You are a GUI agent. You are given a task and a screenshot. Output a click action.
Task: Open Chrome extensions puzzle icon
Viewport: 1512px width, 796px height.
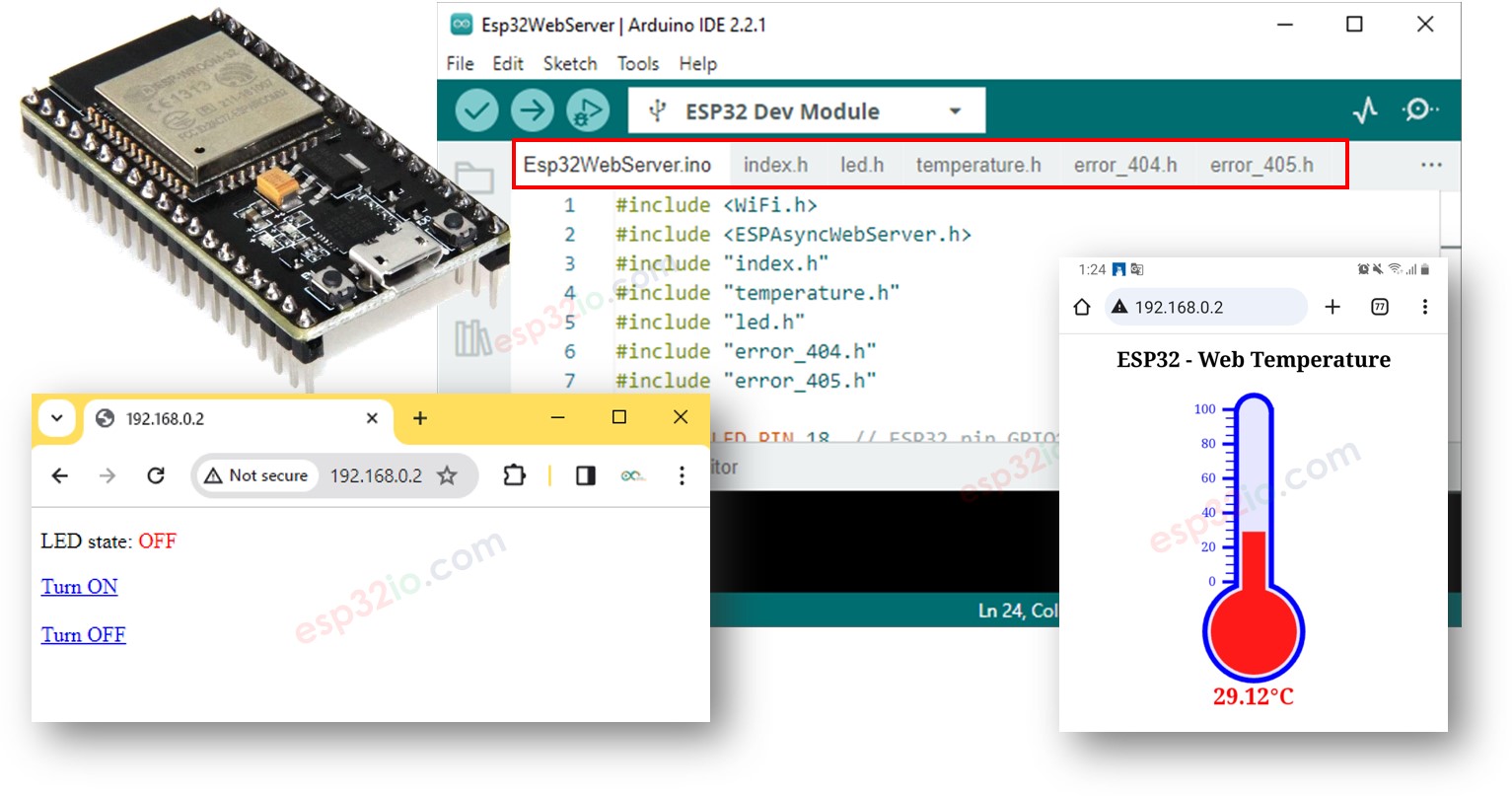coord(514,475)
